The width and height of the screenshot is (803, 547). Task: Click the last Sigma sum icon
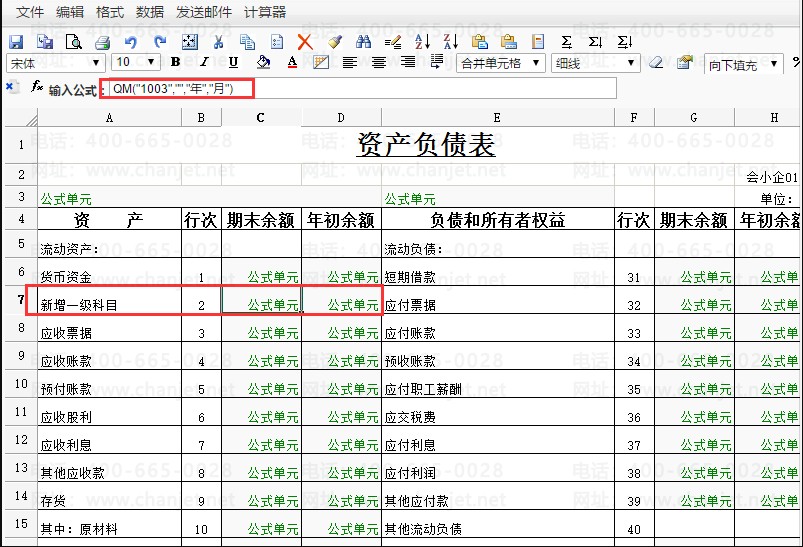[x=625, y=42]
